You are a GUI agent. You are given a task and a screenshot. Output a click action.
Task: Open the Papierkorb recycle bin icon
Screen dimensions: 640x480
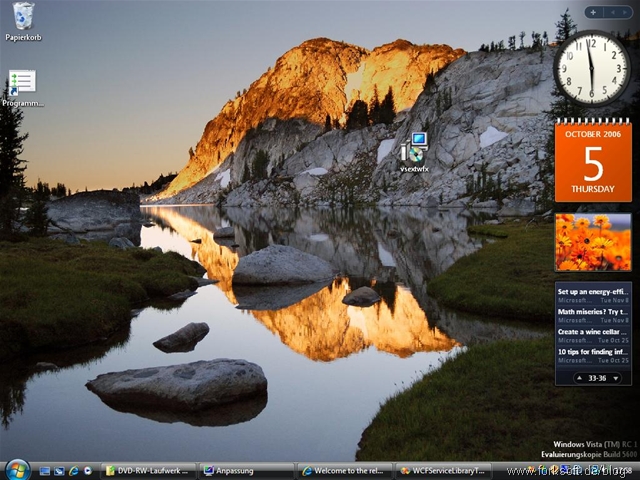click(23, 22)
